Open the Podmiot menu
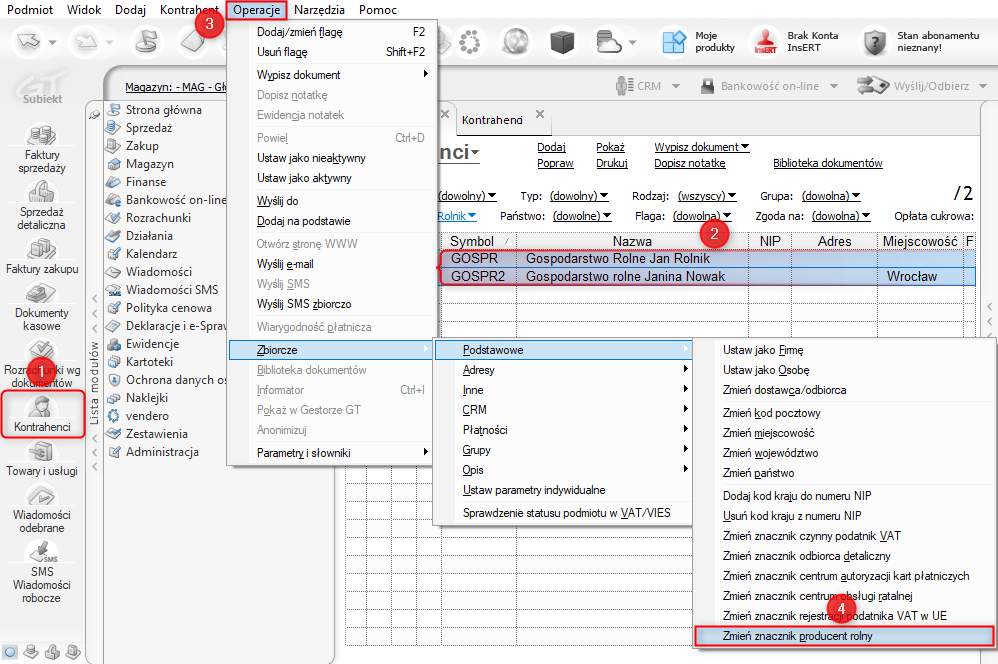Viewport: 998px width, 664px height. click(x=30, y=10)
